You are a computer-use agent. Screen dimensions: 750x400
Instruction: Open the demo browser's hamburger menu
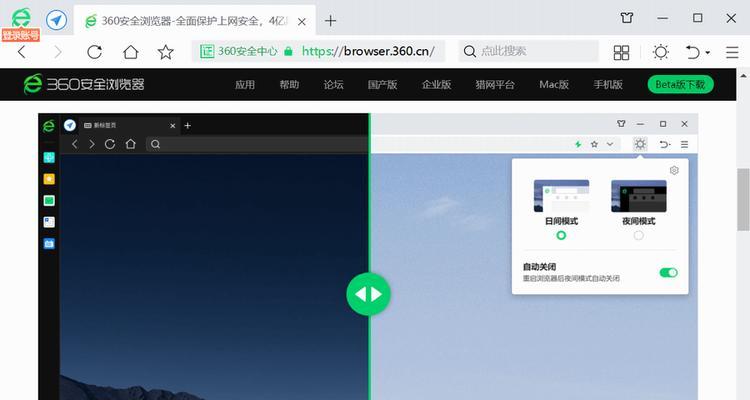684,144
